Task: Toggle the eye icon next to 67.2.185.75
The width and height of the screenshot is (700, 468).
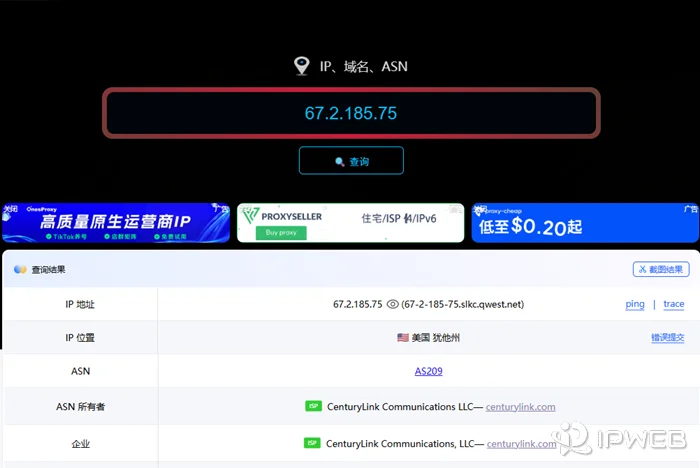Action: pos(392,304)
